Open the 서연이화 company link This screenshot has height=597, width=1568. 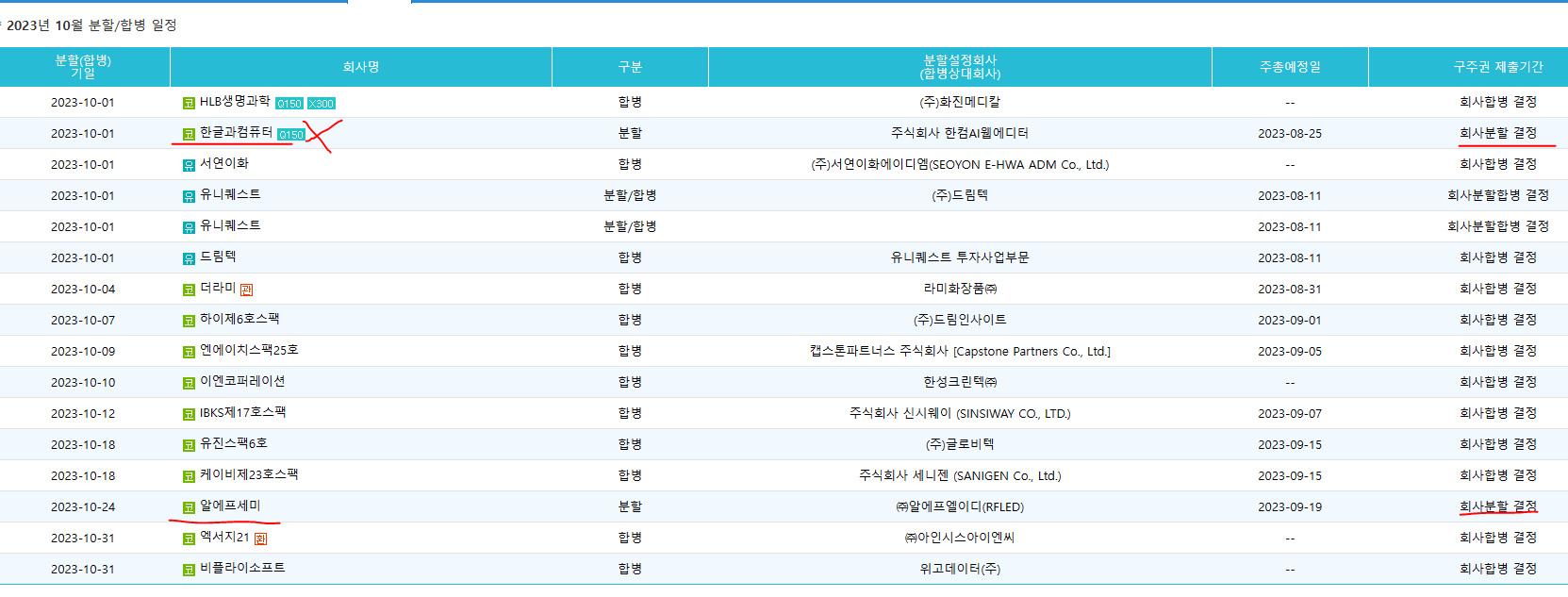[224, 163]
